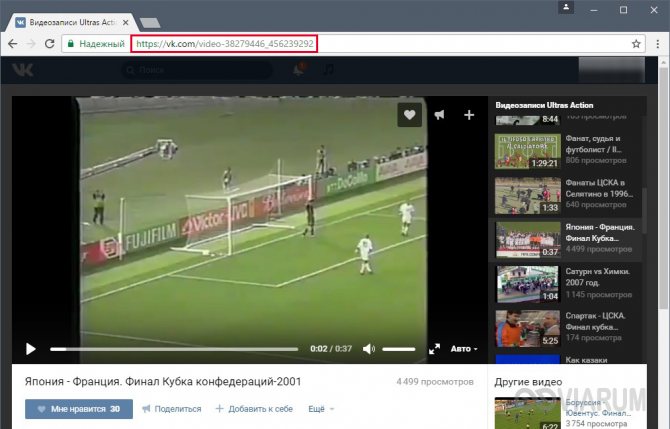Reload the current page

50,44
